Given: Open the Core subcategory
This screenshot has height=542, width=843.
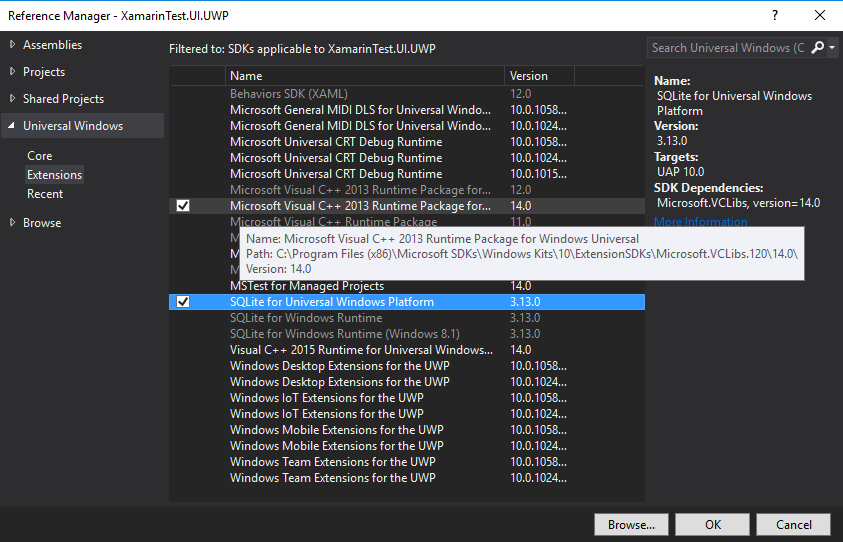Looking at the screenshot, I should pos(39,155).
